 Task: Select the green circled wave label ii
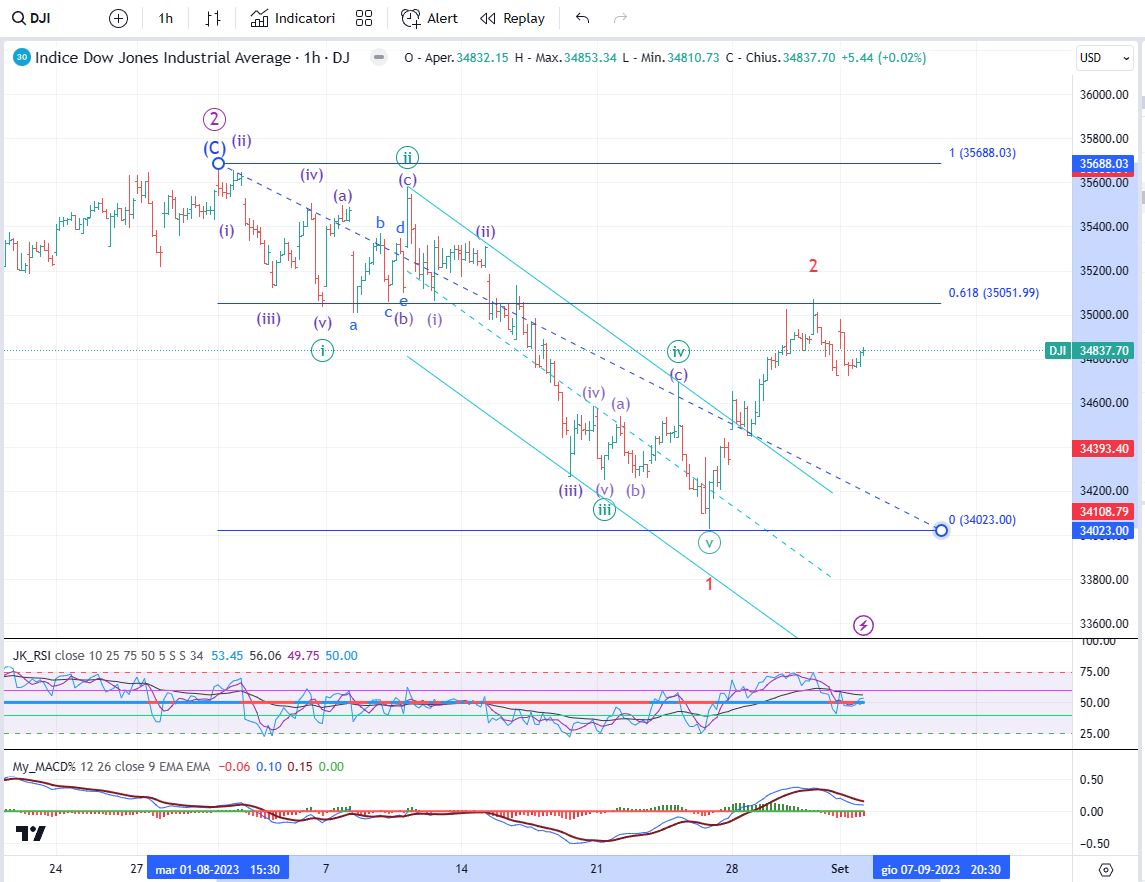[407, 157]
